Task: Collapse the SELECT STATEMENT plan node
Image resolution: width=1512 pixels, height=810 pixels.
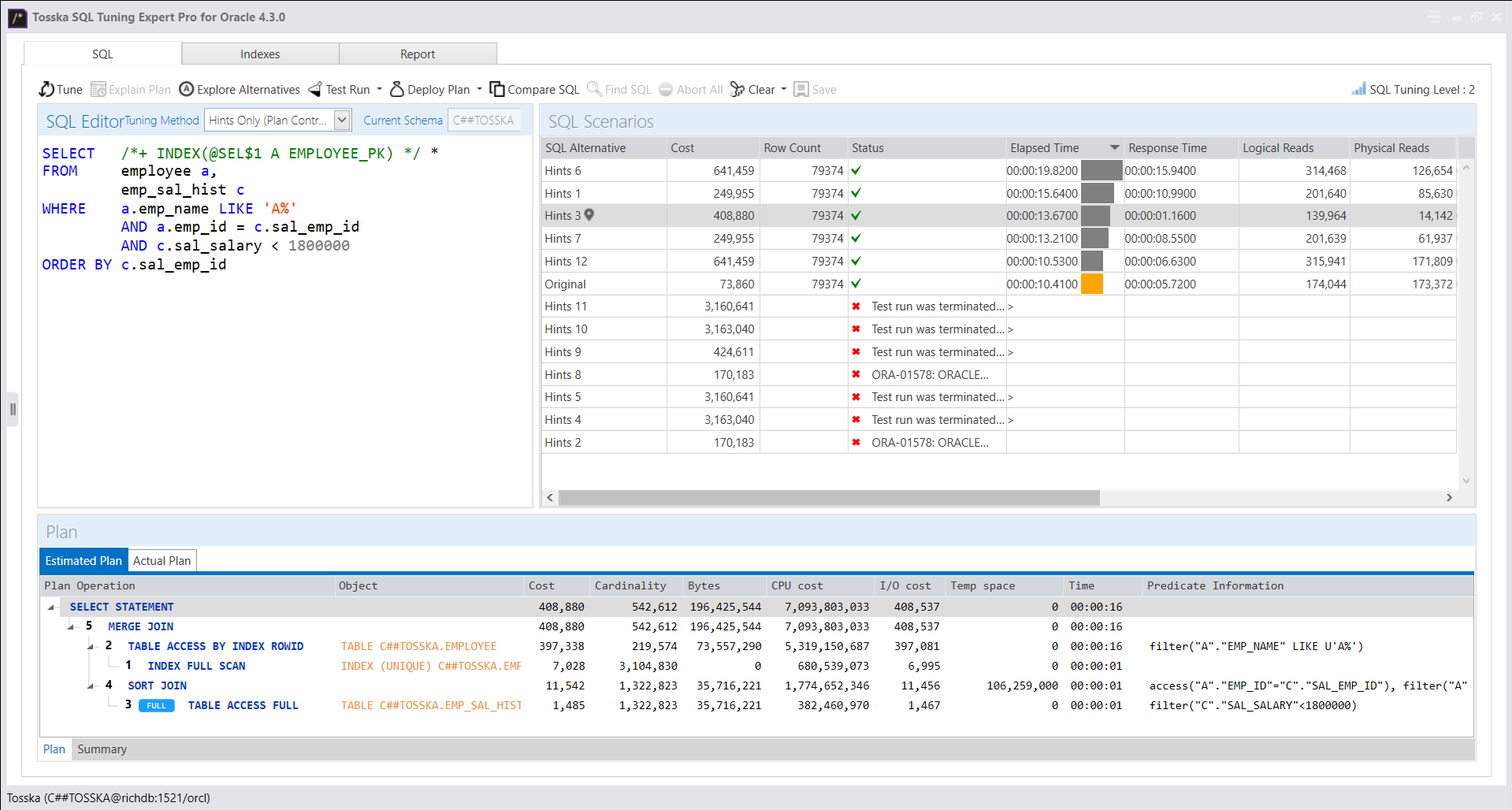Action: (x=51, y=607)
